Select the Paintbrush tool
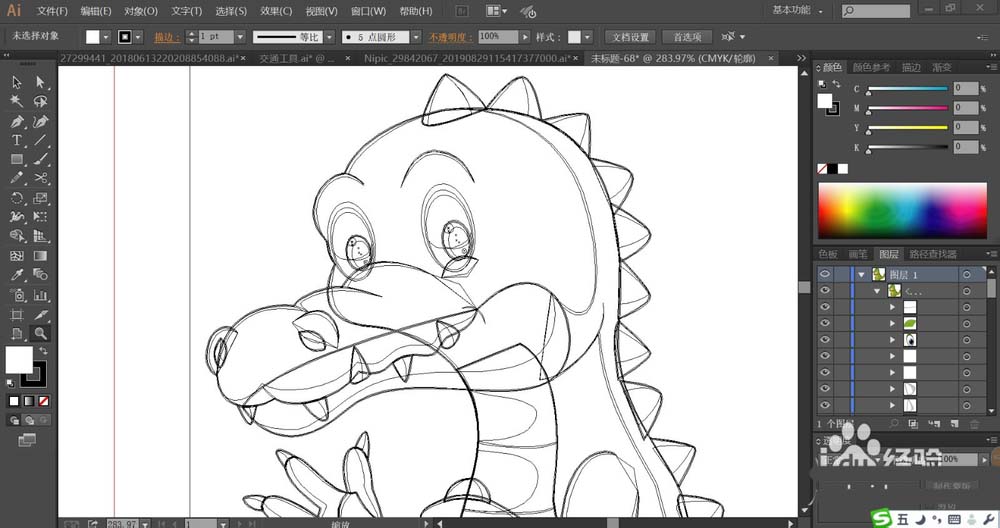The image size is (1000, 528). 40,159
